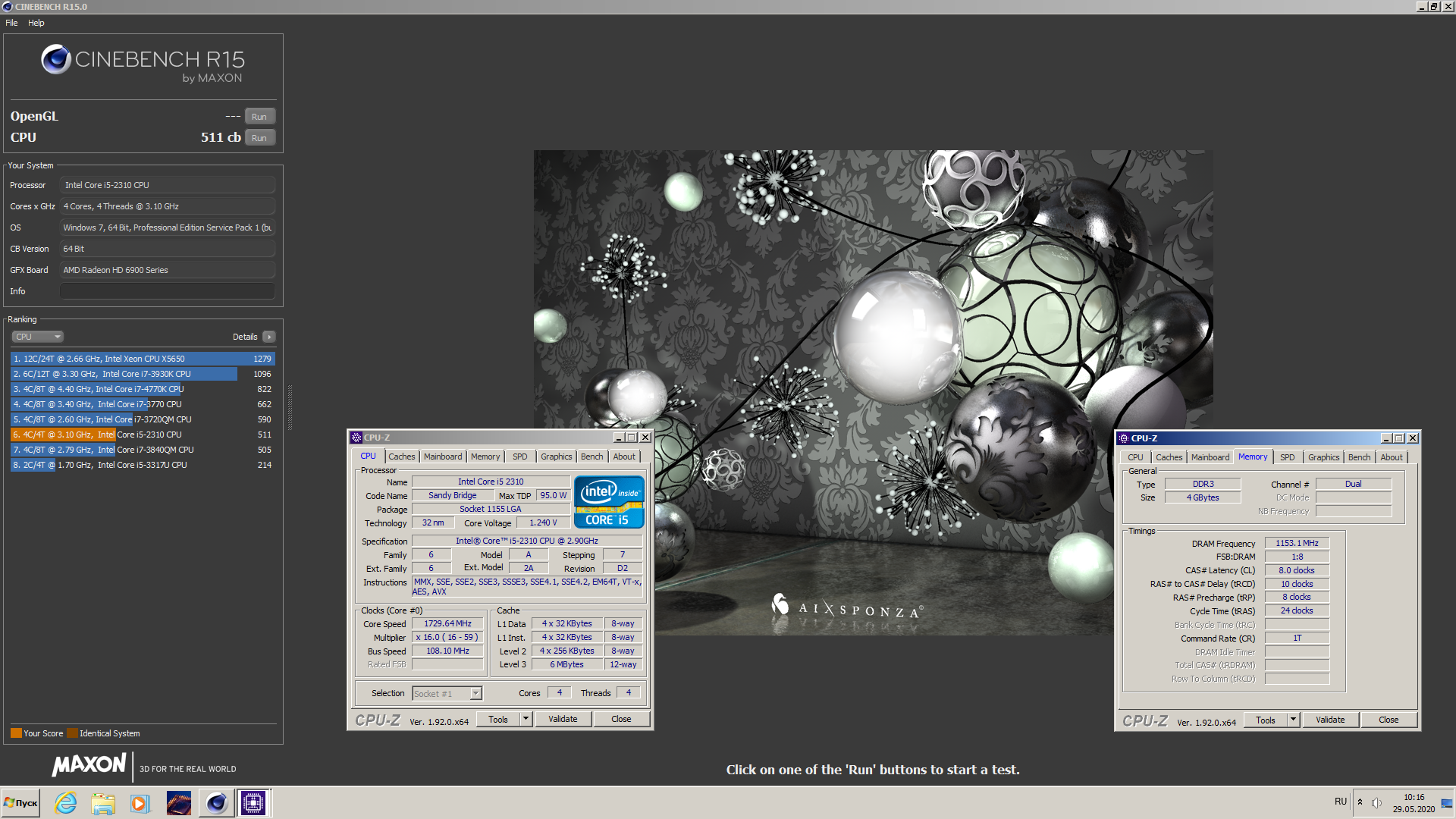Select ranking entry Core i7-3770 CPU
The height and width of the screenshot is (819, 1456).
(143, 404)
